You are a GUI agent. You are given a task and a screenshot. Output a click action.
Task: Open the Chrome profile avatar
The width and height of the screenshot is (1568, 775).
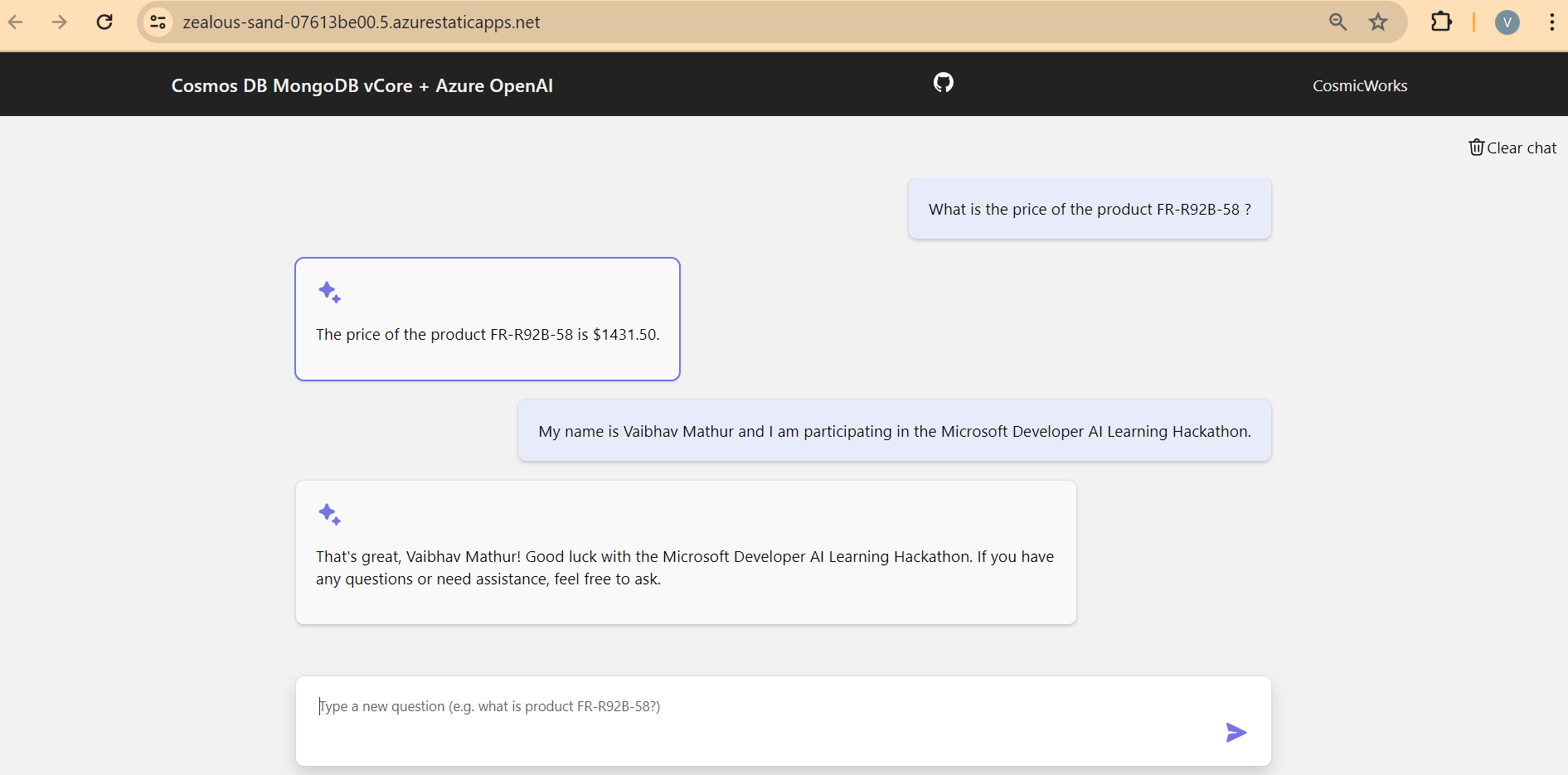click(x=1507, y=22)
